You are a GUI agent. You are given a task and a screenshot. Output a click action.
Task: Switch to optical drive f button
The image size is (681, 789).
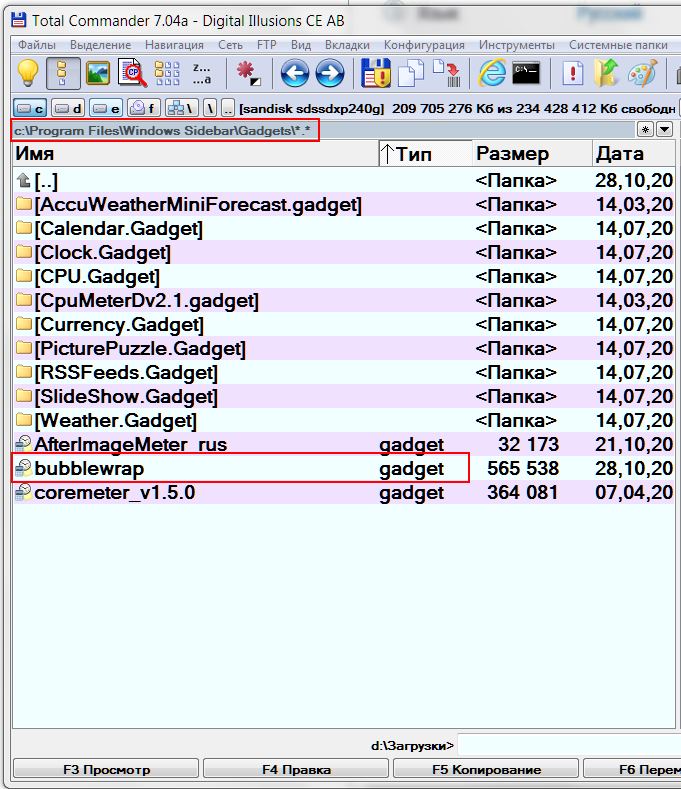144,108
